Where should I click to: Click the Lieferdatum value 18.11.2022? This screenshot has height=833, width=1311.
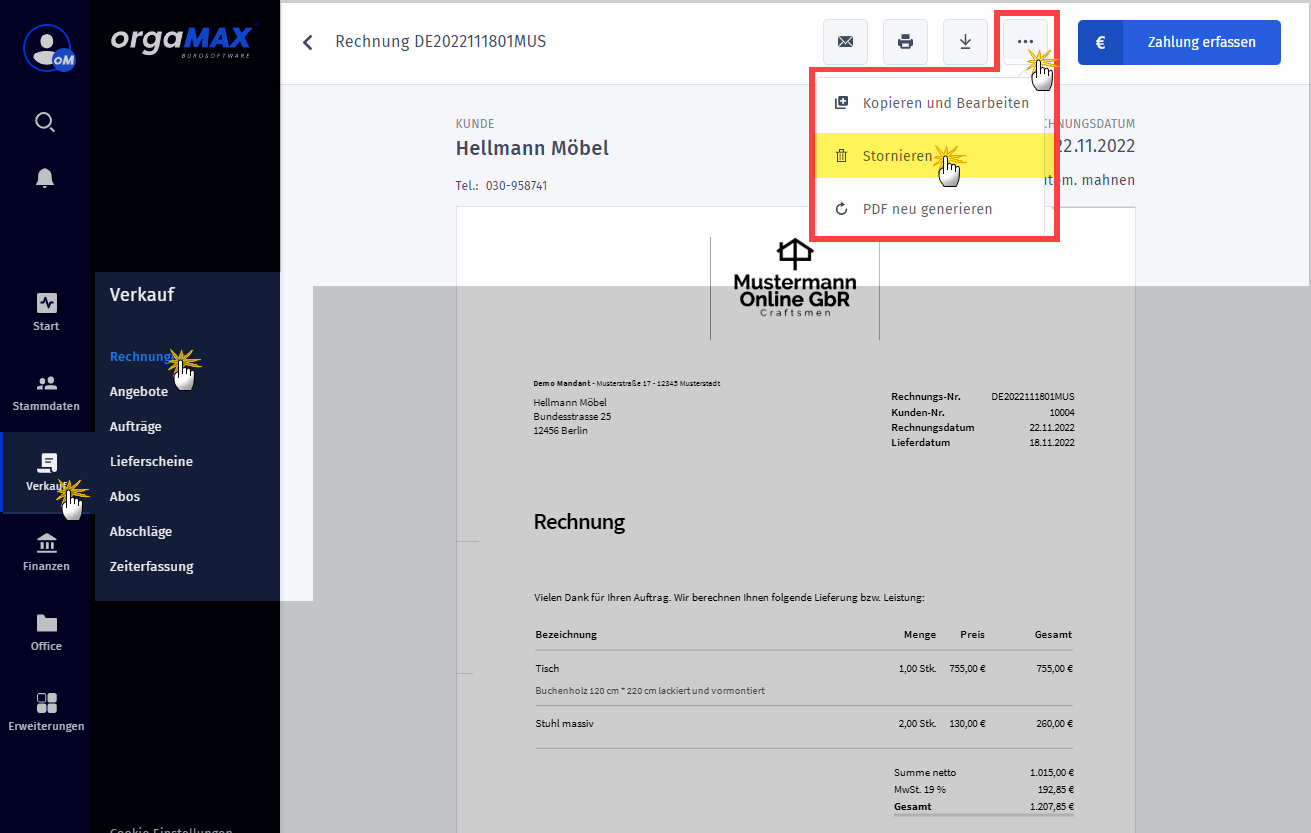click(1052, 442)
